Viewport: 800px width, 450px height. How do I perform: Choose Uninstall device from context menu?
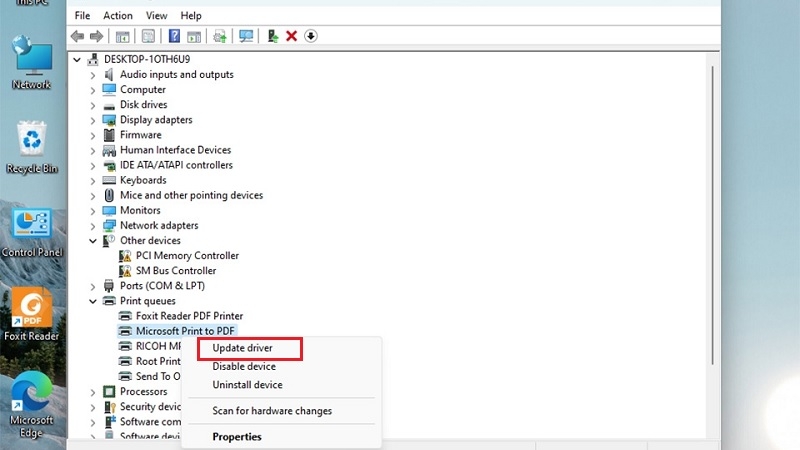[x=281, y=385]
